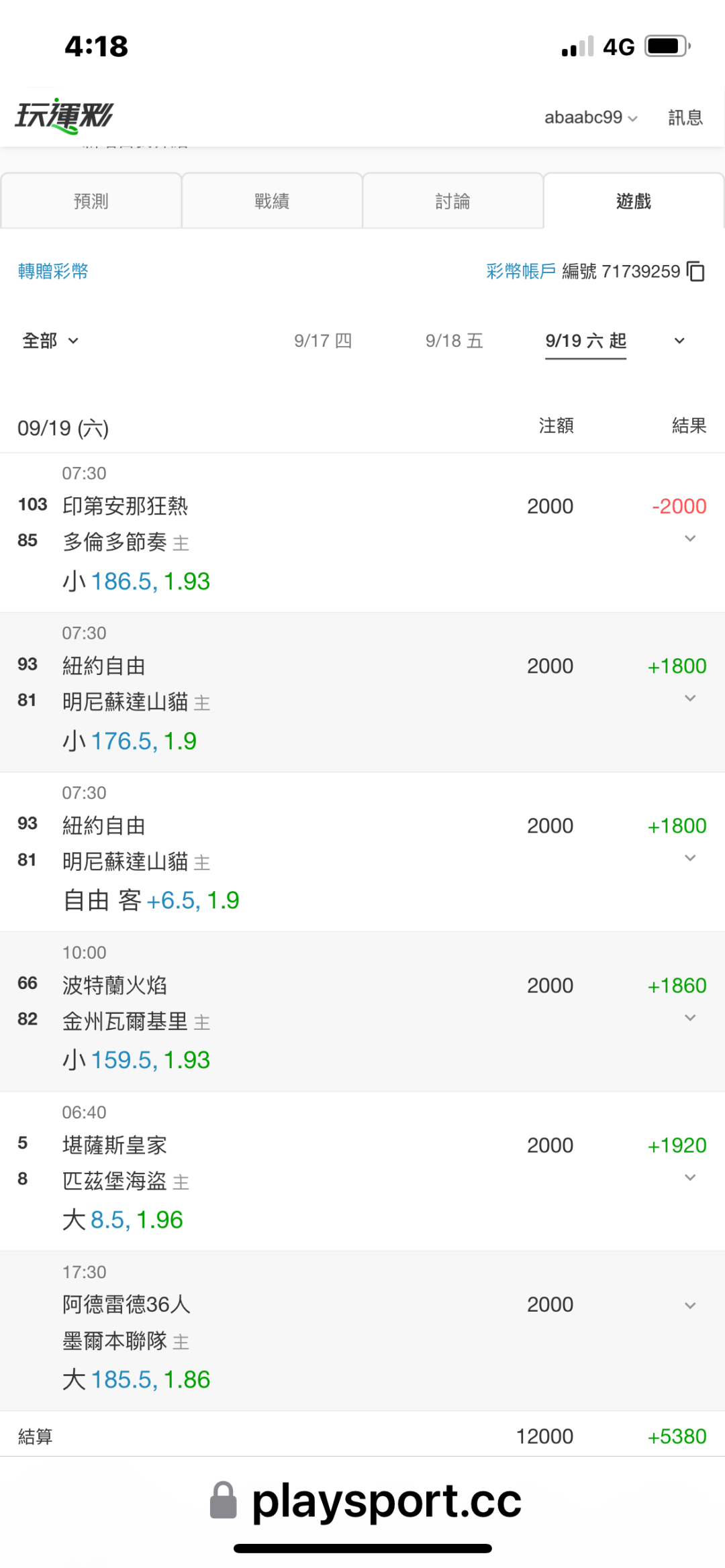The image size is (725, 1568).
Task: Open the 全部 filter dropdown
Action: [x=50, y=341]
